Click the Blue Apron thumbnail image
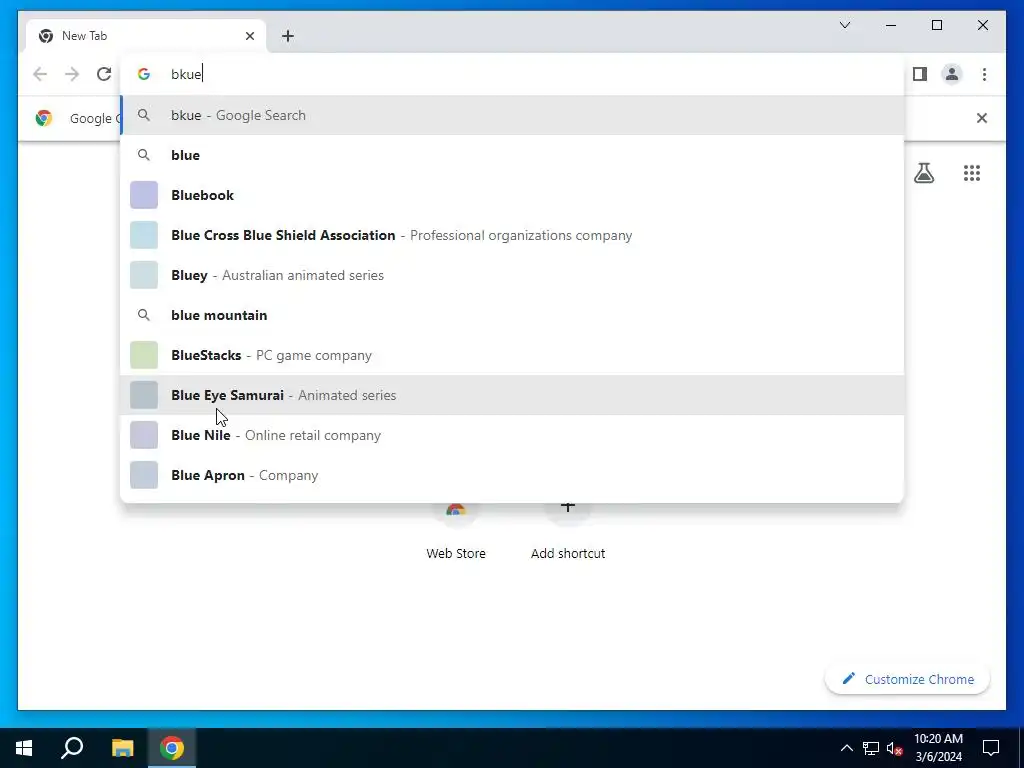 tap(144, 475)
